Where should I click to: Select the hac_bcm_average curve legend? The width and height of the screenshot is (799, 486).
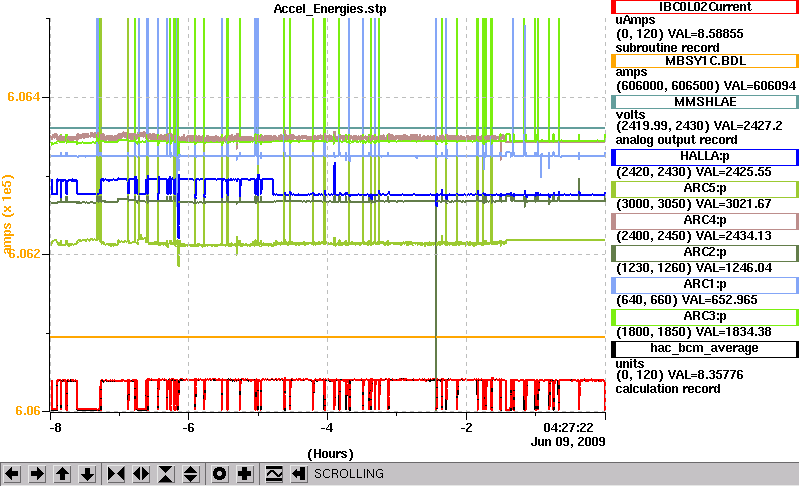tap(705, 349)
